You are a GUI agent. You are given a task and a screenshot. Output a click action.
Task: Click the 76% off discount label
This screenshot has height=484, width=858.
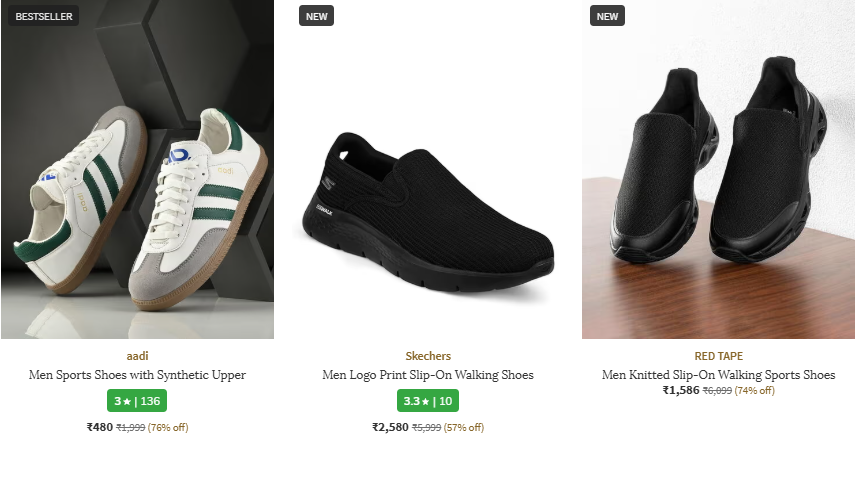(168, 428)
